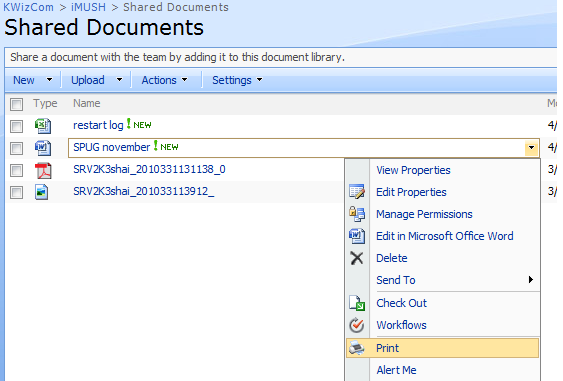563x381 pixels.
Task: Click the Upload toolbar button
Action: tap(88, 80)
